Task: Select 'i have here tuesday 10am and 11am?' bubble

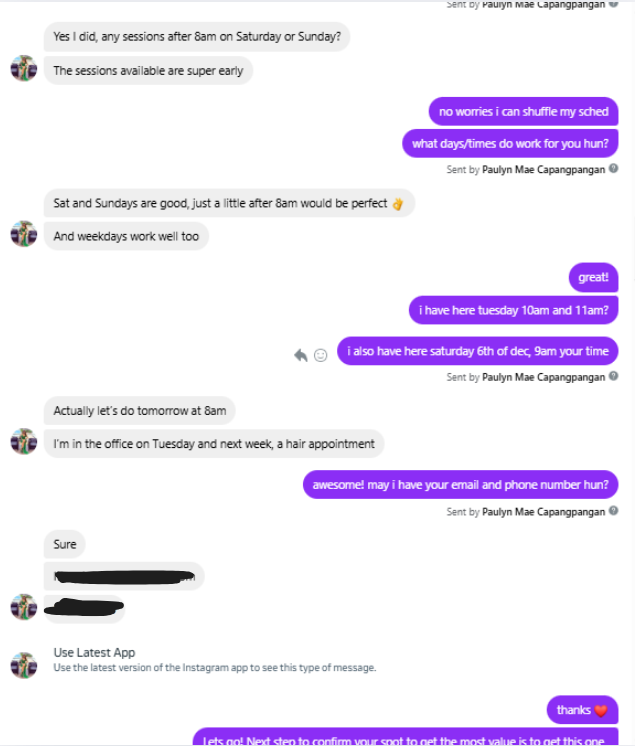Action: pyautogui.click(x=514, y=310)
